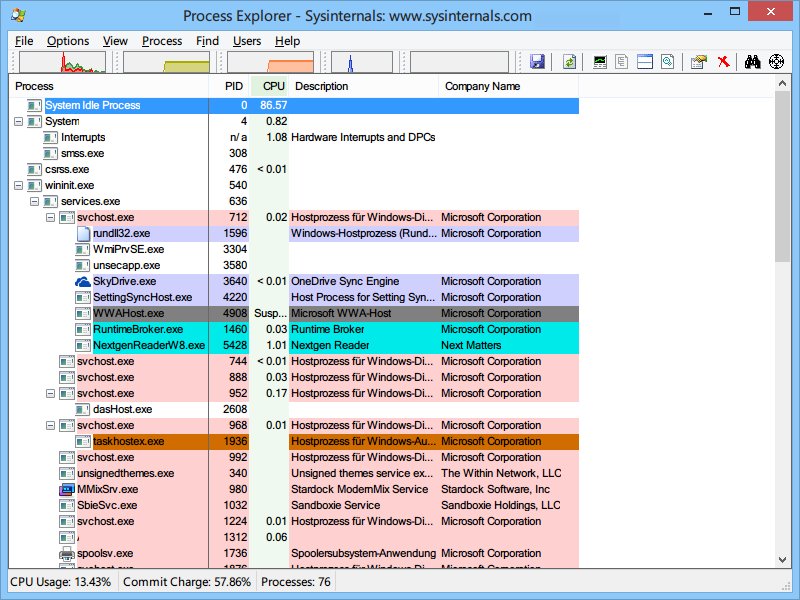Click the spoolsv.exe printer icon

(x=67, y=553)
